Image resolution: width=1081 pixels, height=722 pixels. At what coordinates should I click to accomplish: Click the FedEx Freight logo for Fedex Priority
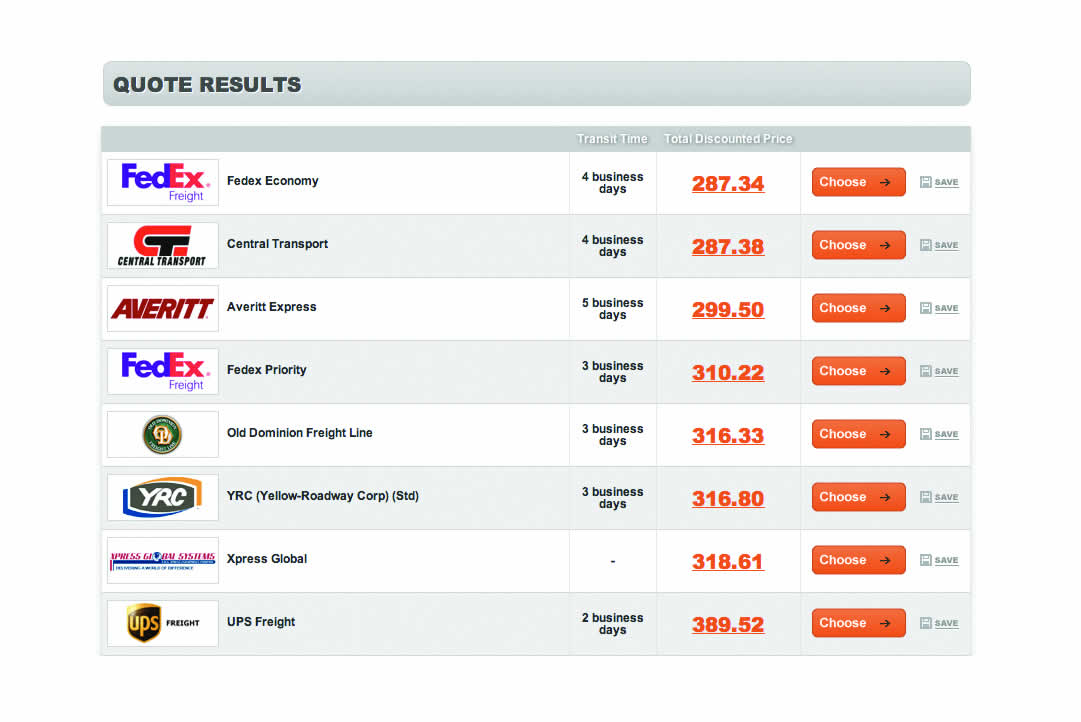tap(163, 371)
